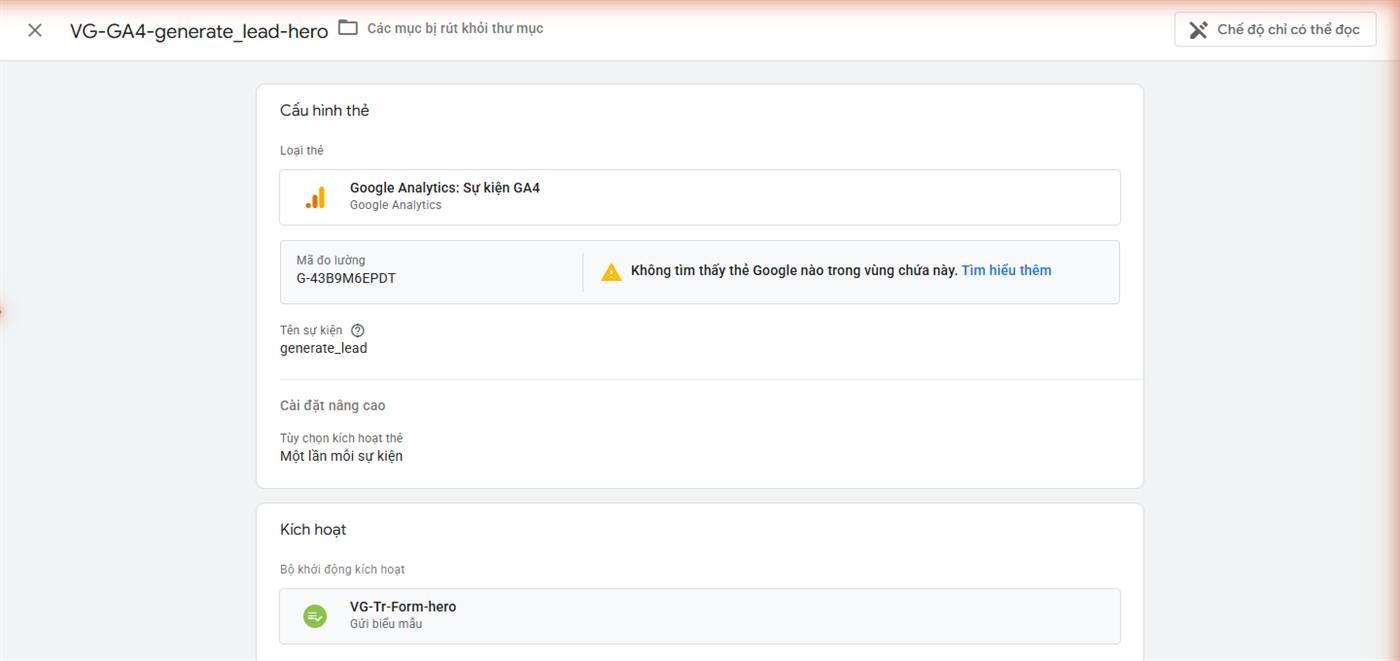Click the green form submission trigger icon
Image resolution: width=1400 pixels, height=661 pixels.
coord(315,616)
